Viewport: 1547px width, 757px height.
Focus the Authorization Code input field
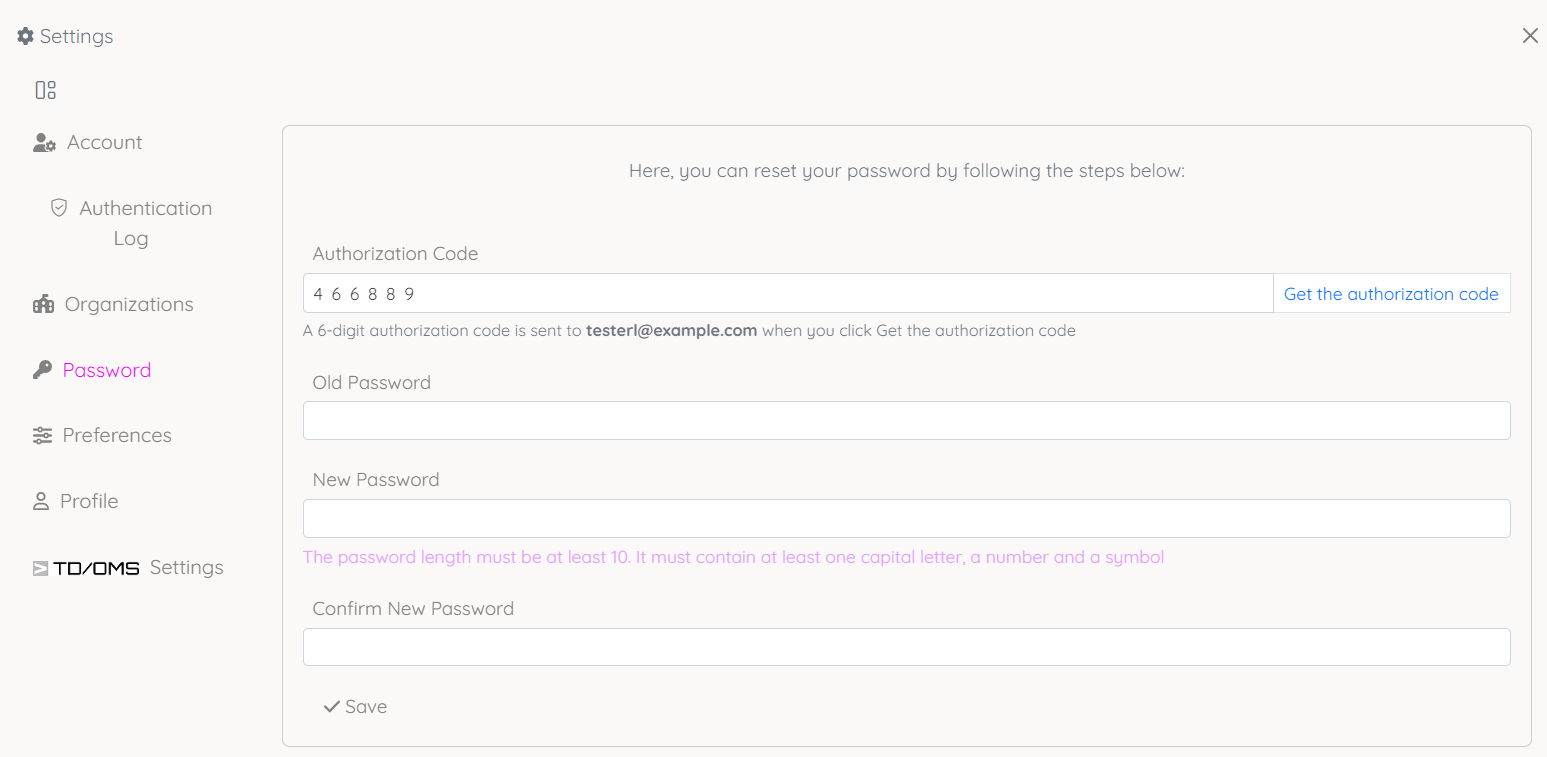[x=787, y=294]
